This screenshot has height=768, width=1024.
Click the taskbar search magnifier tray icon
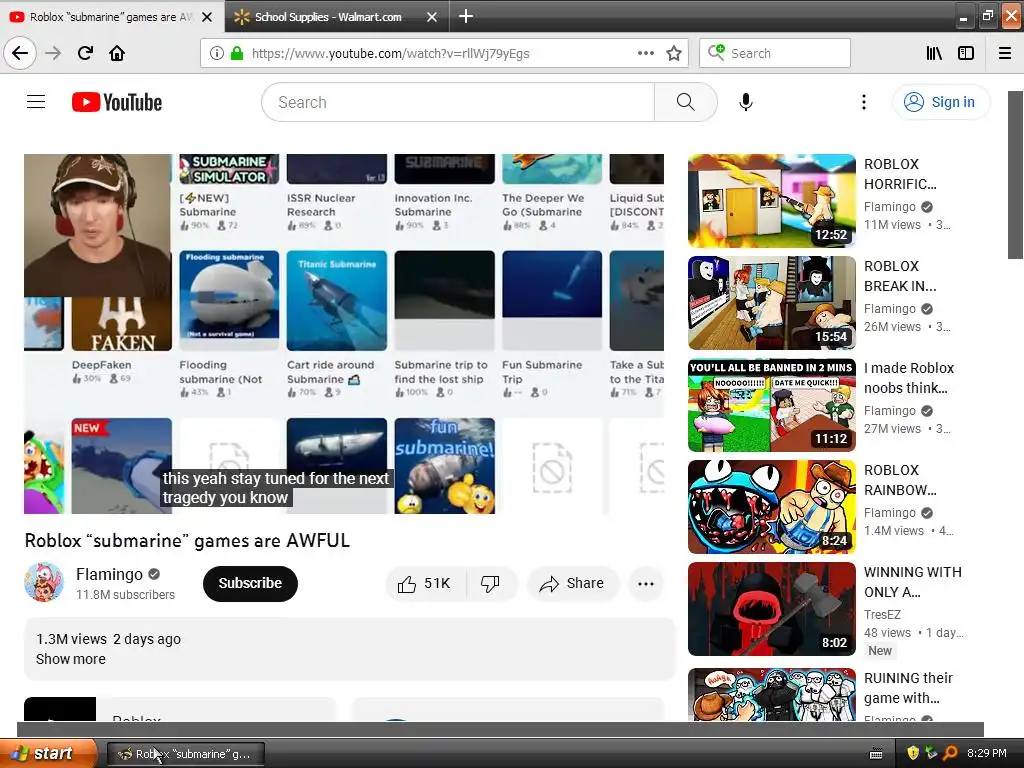pyautogui.click(x=950, y=753)
